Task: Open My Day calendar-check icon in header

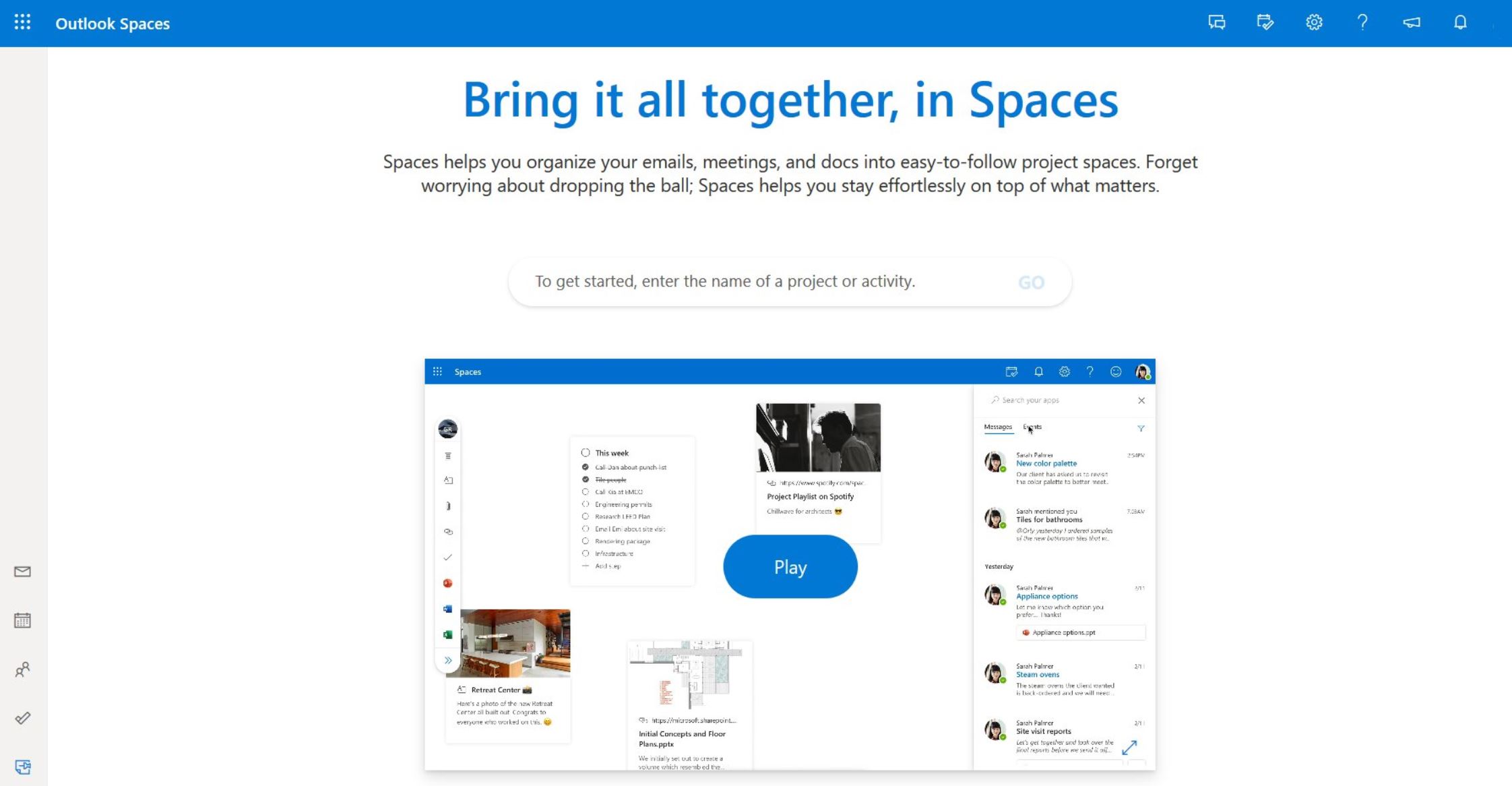Action: pyautogui.click(x=1265, y=22)
